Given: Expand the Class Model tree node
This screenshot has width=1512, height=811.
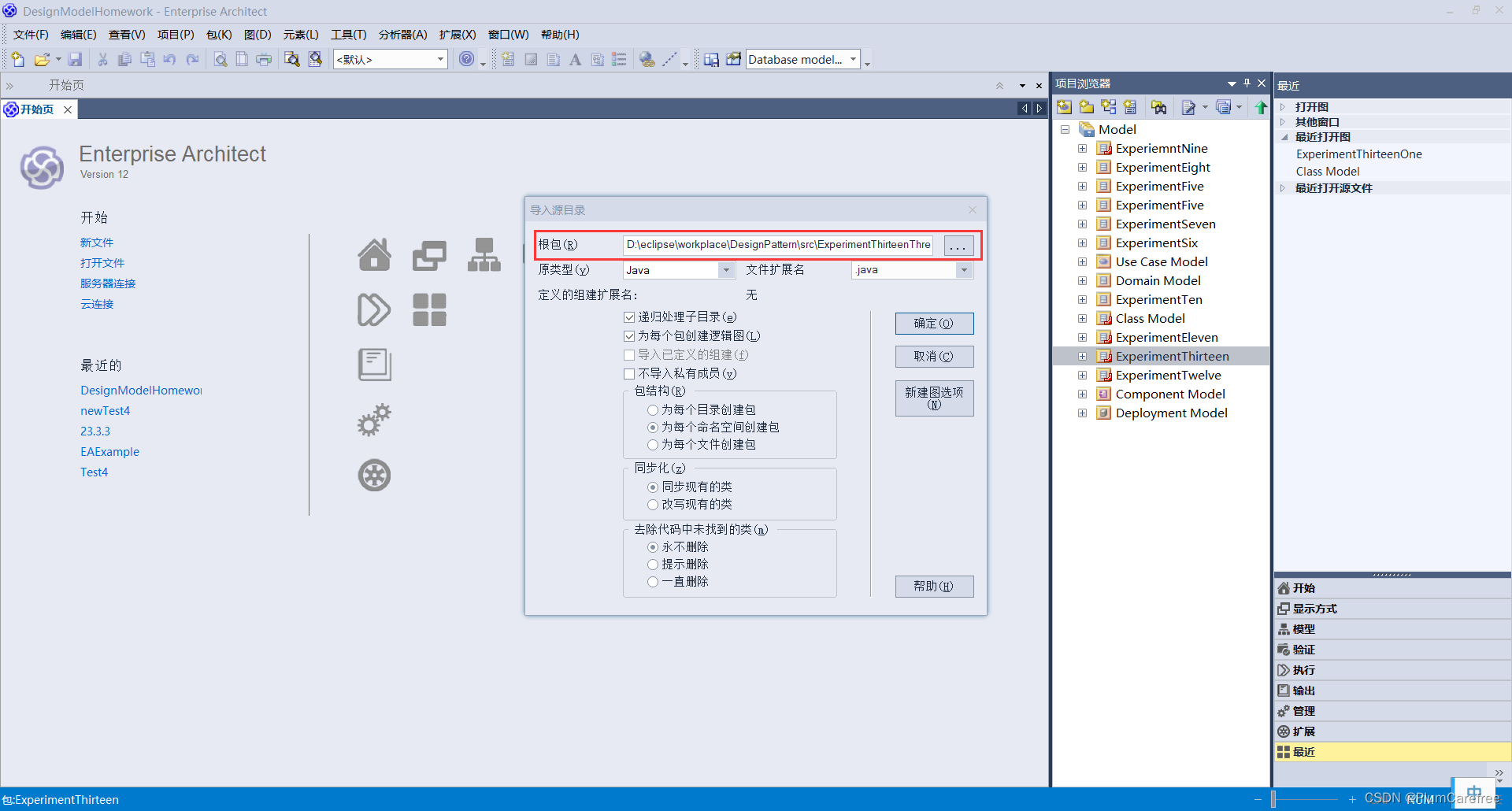Looking at the screenshot, I should click(x=1082, y=318).
